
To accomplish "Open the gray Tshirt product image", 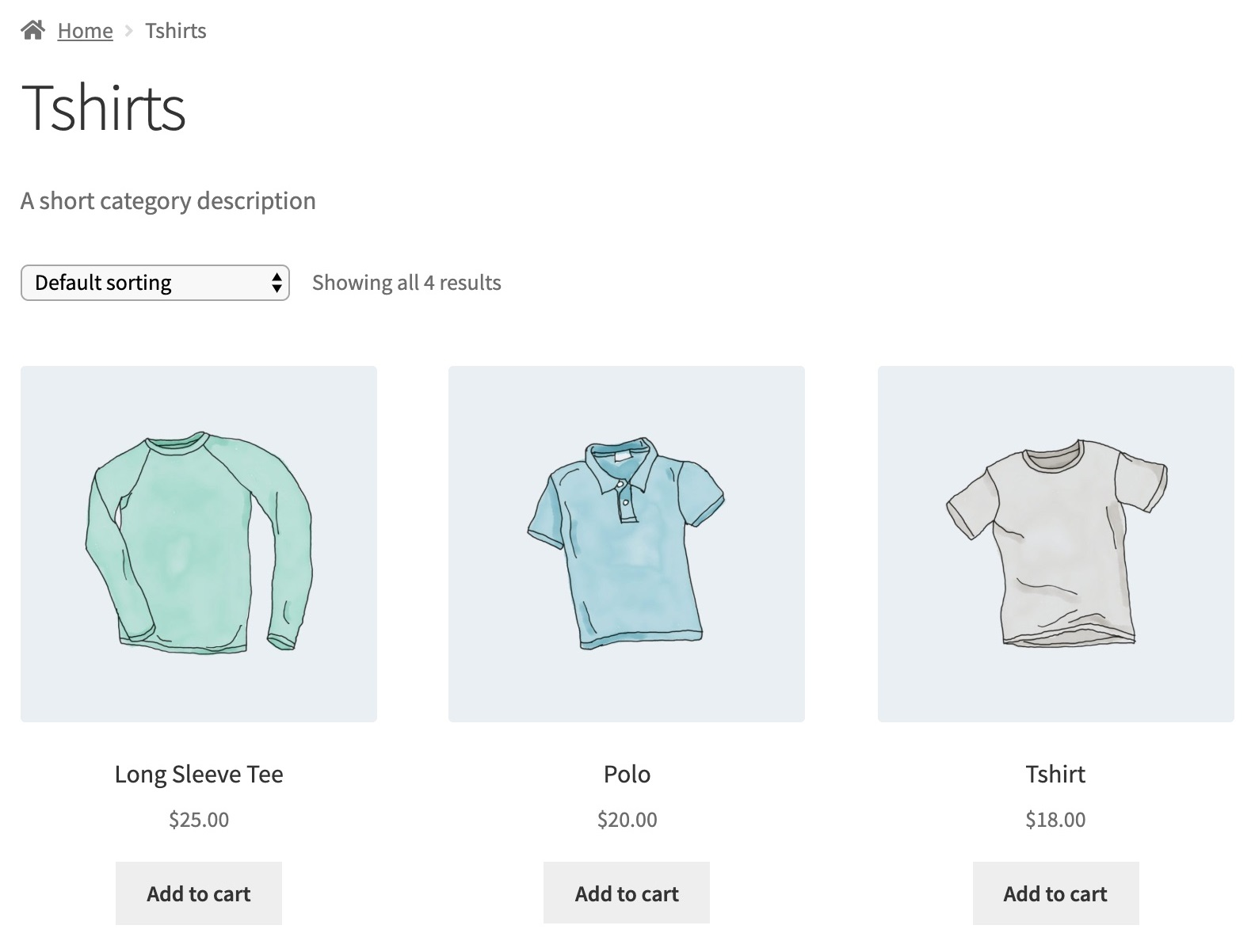I will [1056, 544].
